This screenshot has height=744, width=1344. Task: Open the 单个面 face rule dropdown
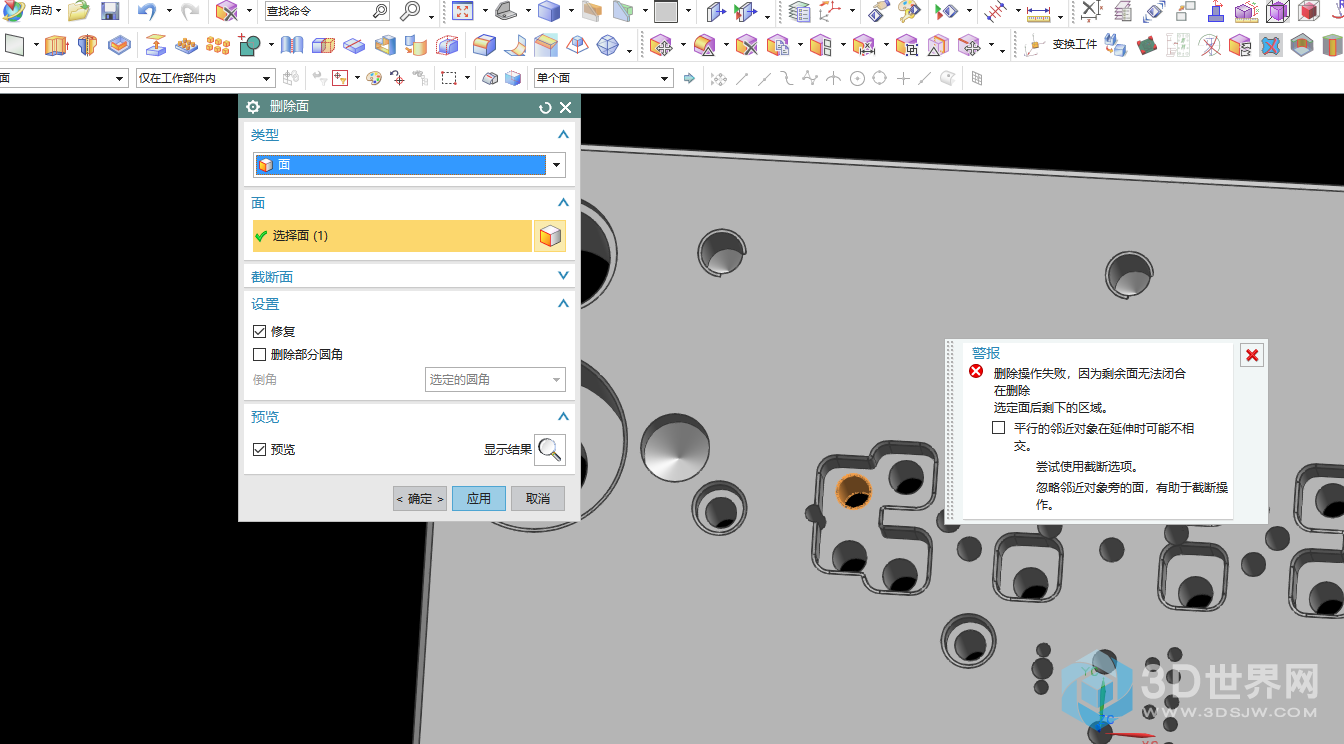(x=603, y=78)
